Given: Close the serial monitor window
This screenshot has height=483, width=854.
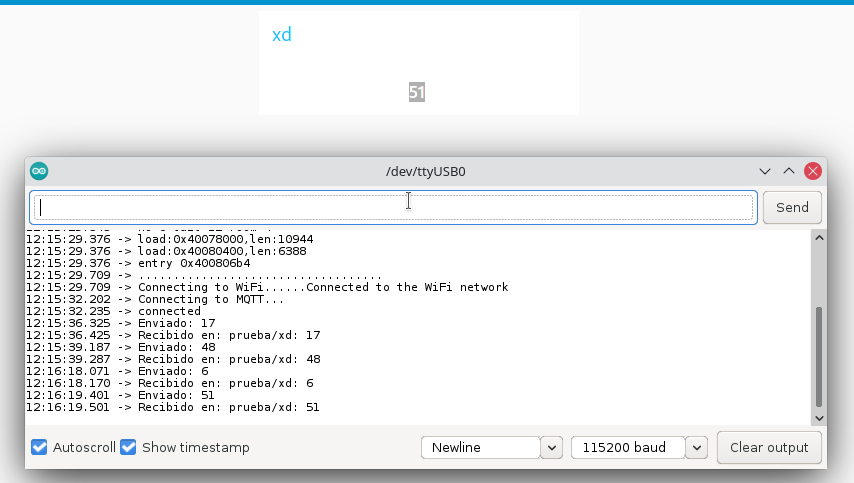Looking at the screenshot, I should (813, 171).
